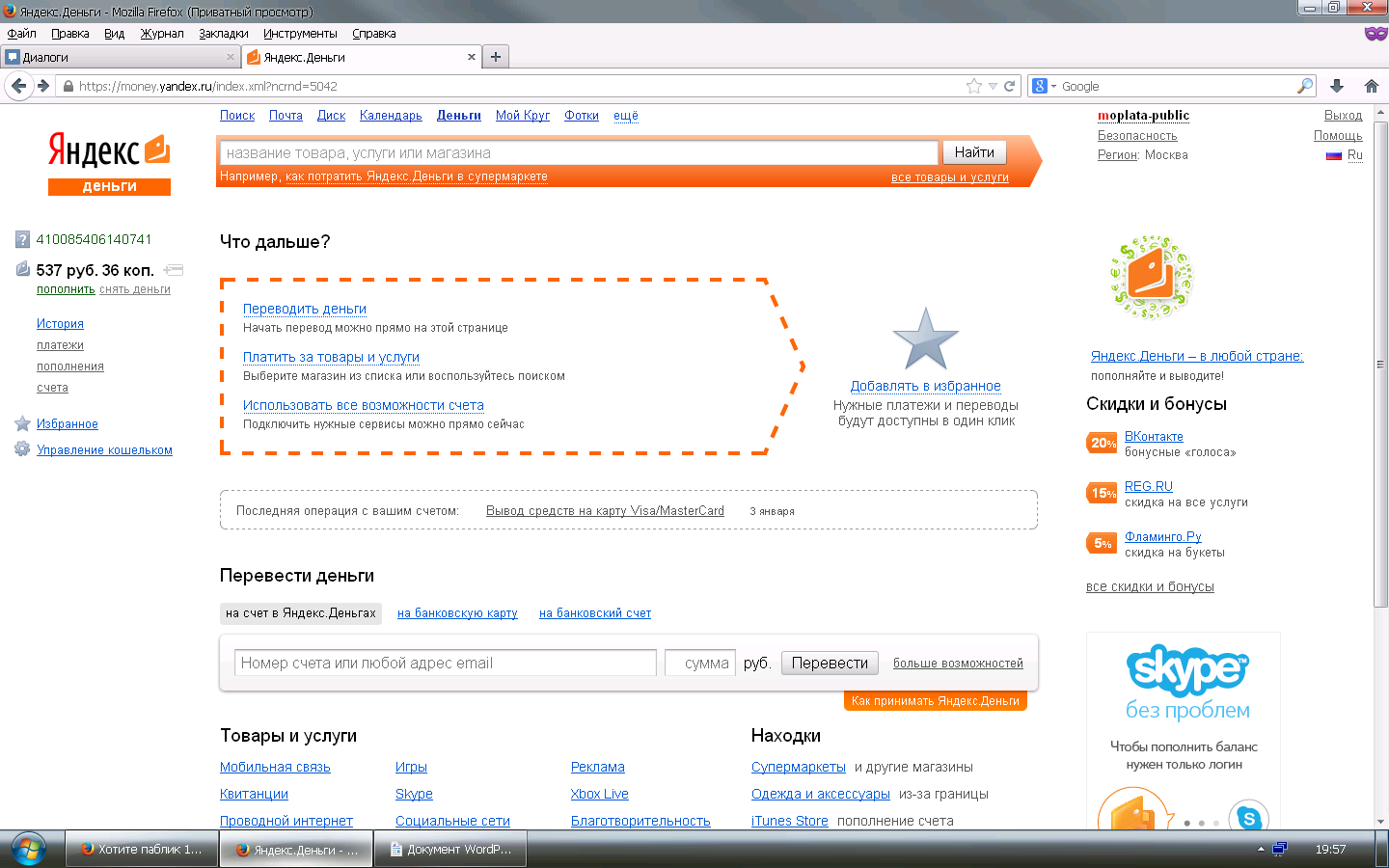Click the card icon next to balance
Screen dimensions: 1389x868
[x=174, y=270]
